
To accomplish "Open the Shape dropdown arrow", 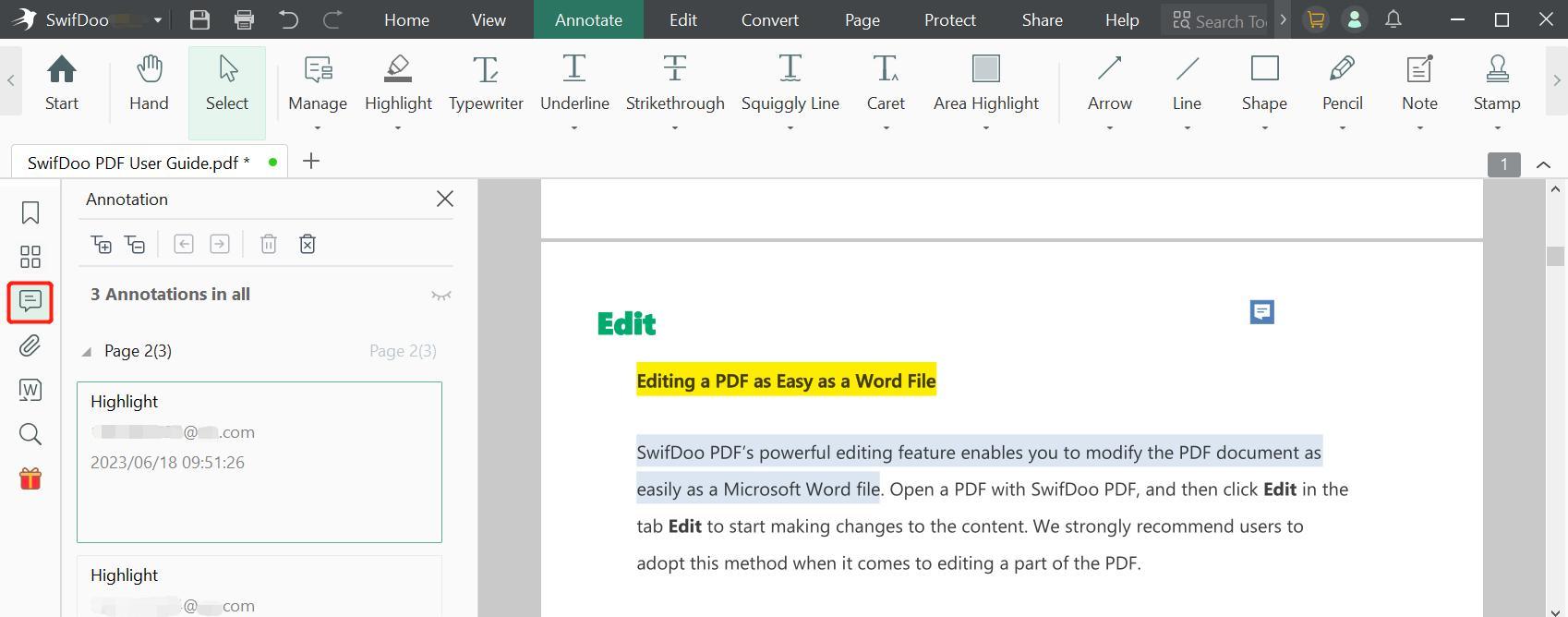I will tap(1264, 127).
